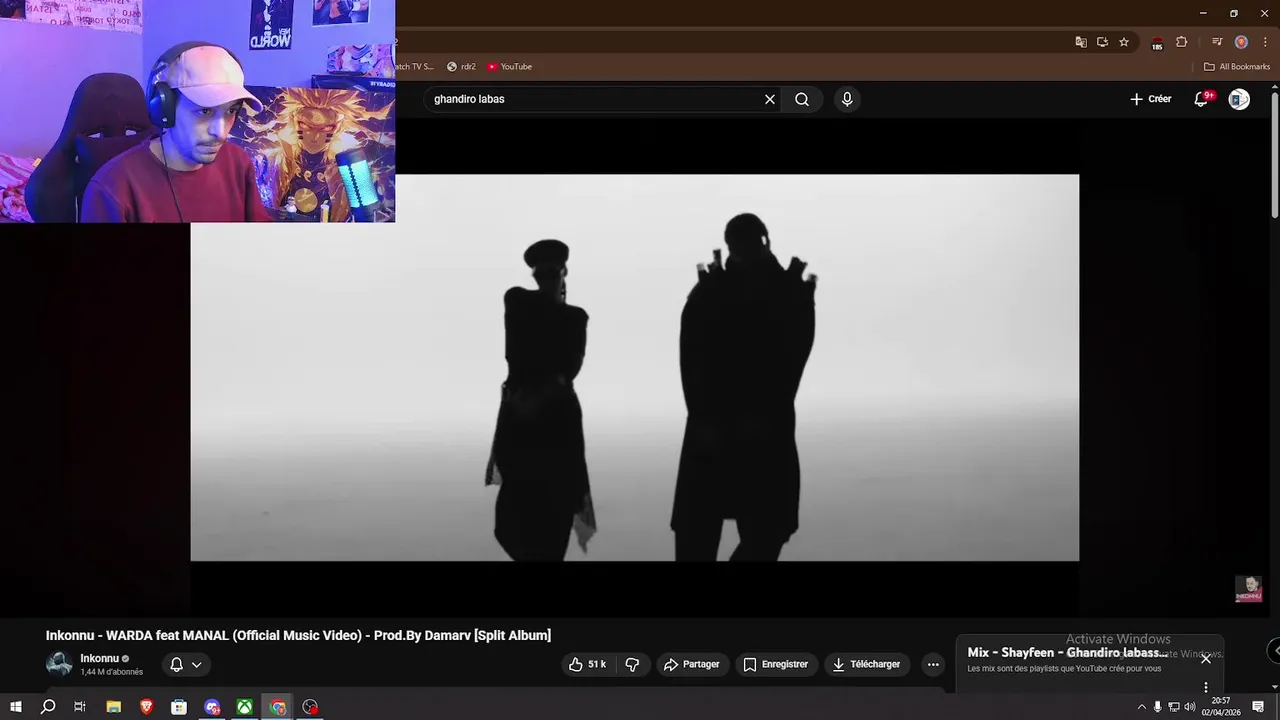Screen dimensions: 1280x720
Task: Open the Windows Start menu
Action: click(x=16, y=707)
